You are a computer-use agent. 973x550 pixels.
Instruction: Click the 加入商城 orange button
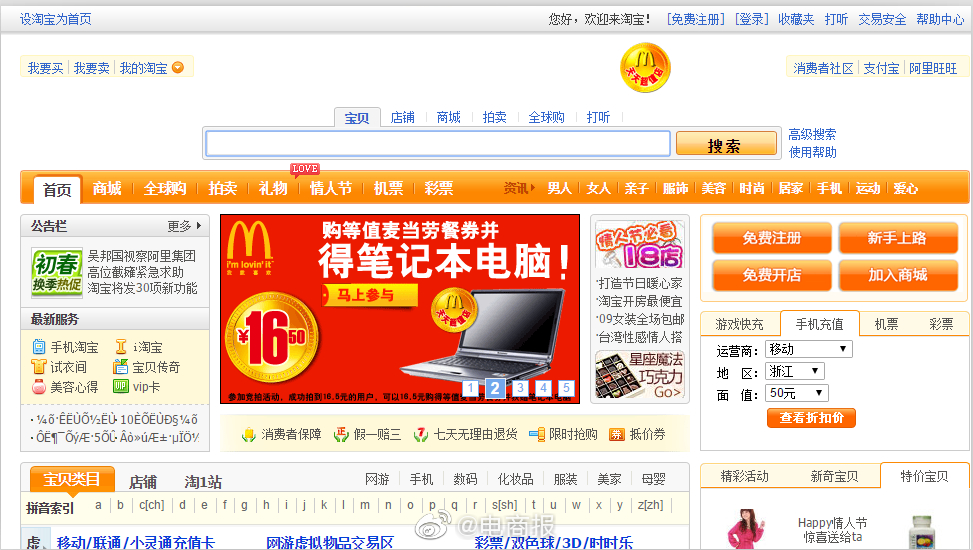point(898,276)
